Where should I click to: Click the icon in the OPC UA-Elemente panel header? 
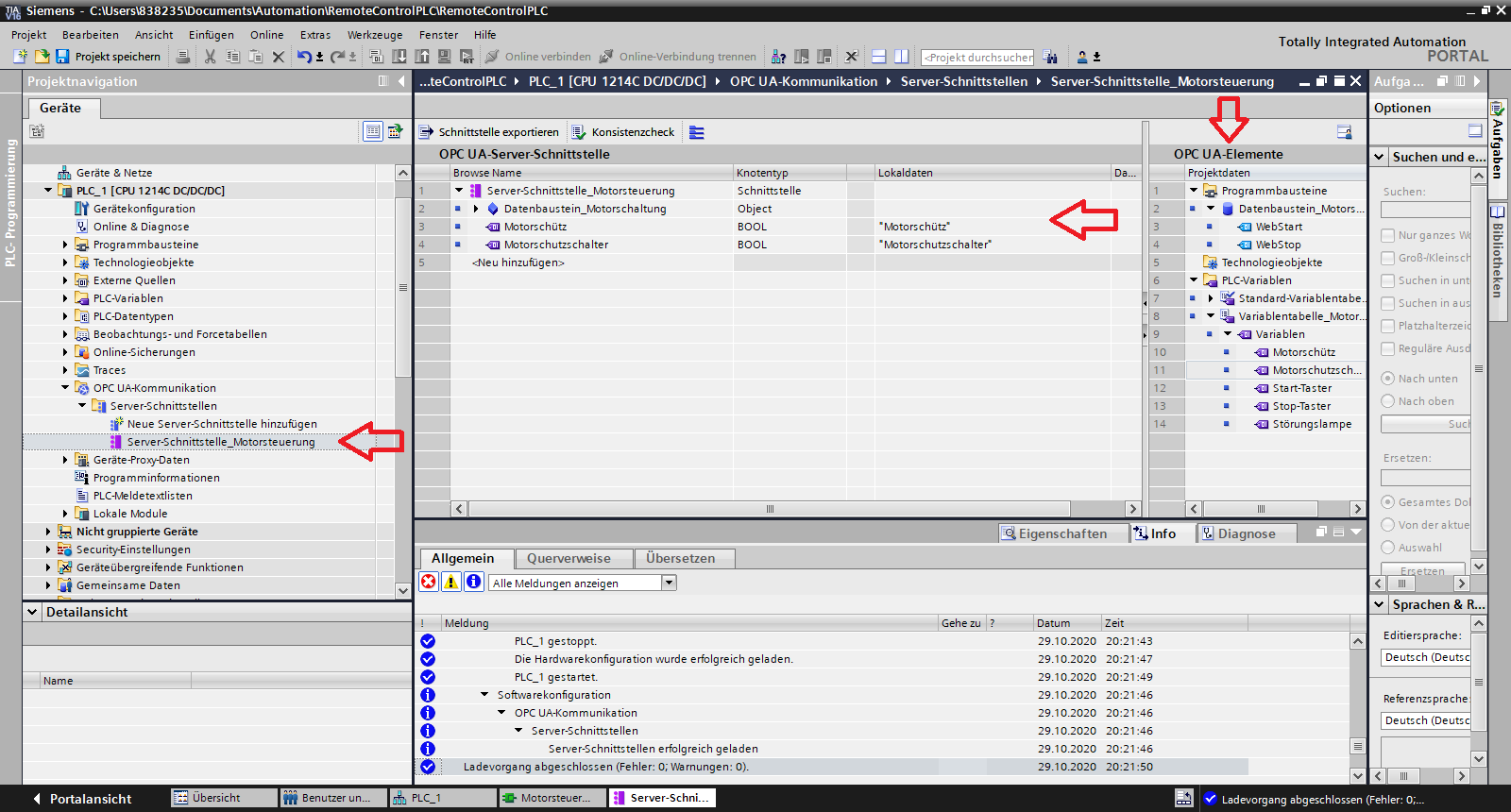pos(1345,132)
